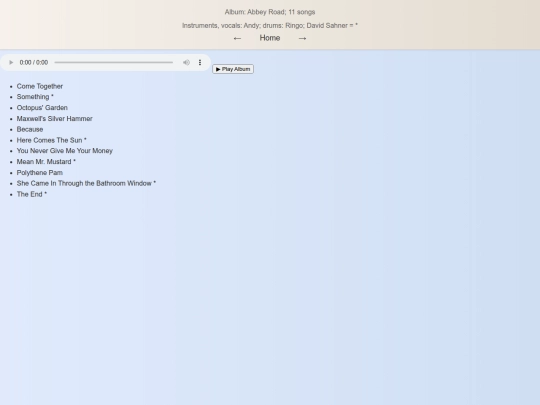The width and height of the screenshot is (540, 405).
Task: Open the audio player's three-dot options menu
Action: point(200,62)
